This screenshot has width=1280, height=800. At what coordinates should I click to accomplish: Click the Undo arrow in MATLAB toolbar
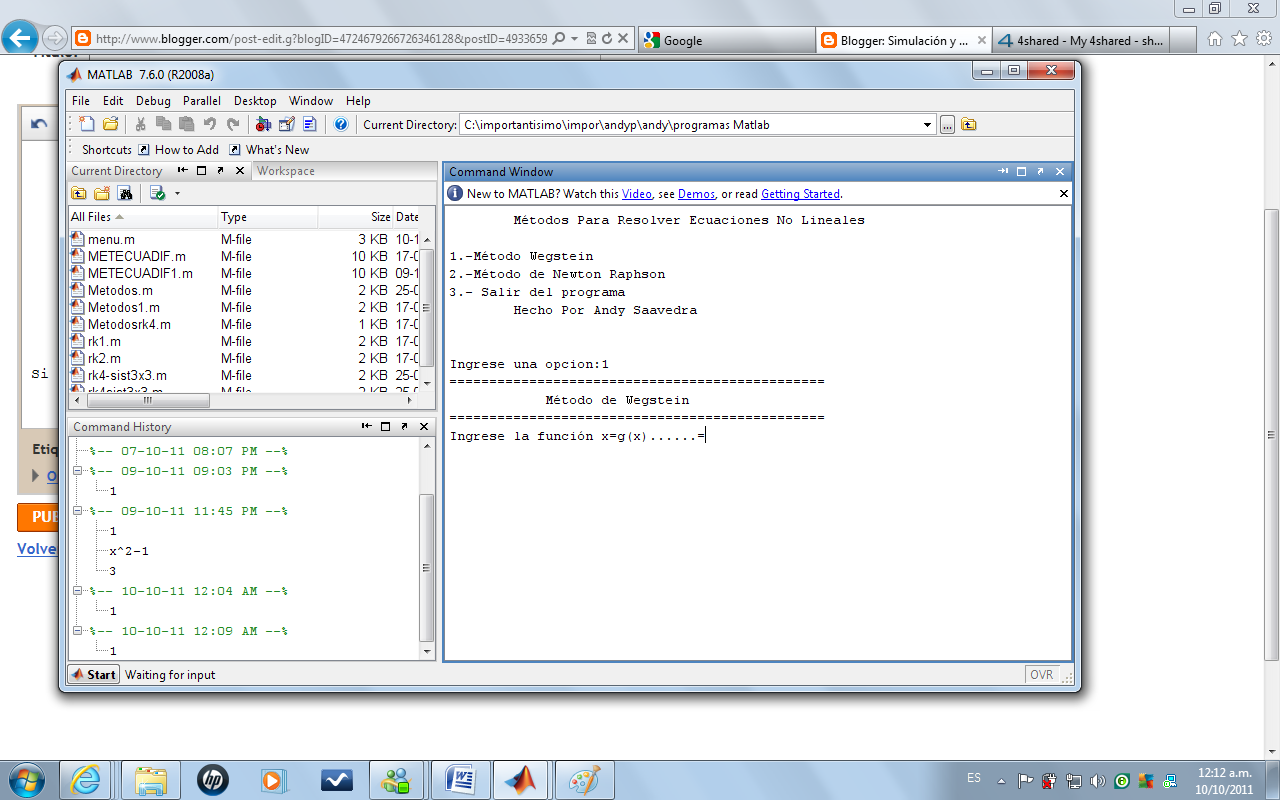[210, 124]
